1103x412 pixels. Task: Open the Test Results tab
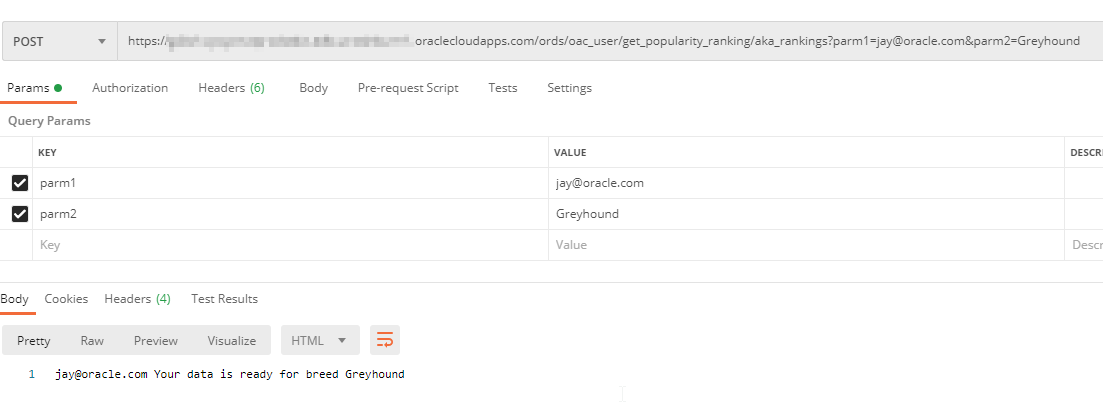pos(224,299)
